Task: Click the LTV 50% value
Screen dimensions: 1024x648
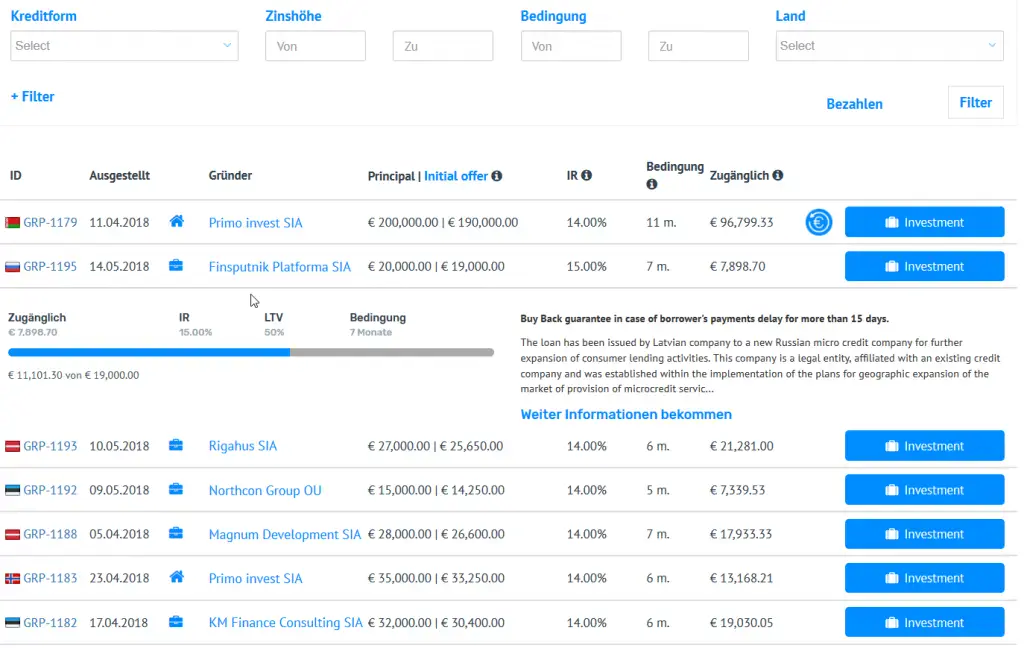Action: pyautogui.click(x=274, y=332)
